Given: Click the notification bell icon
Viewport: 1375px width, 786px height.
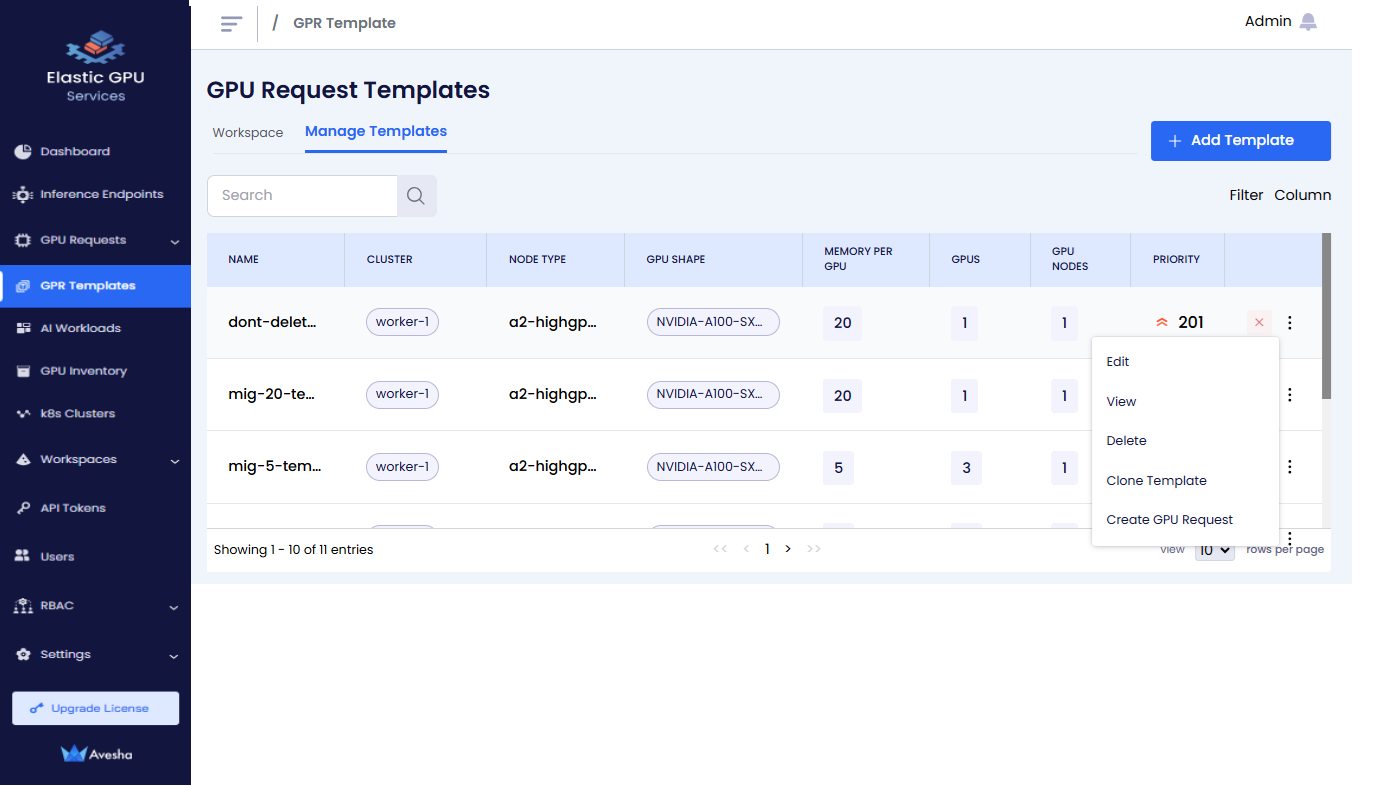Looking at the screenshot, I should [x=1308, y=22].
